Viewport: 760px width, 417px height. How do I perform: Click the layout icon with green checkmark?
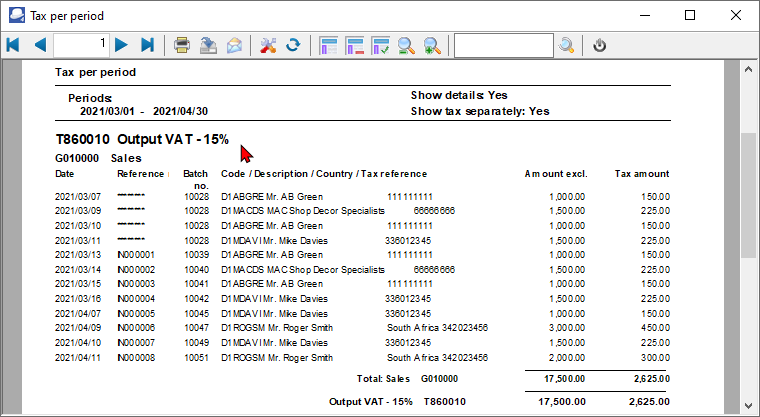coord(380,45)
